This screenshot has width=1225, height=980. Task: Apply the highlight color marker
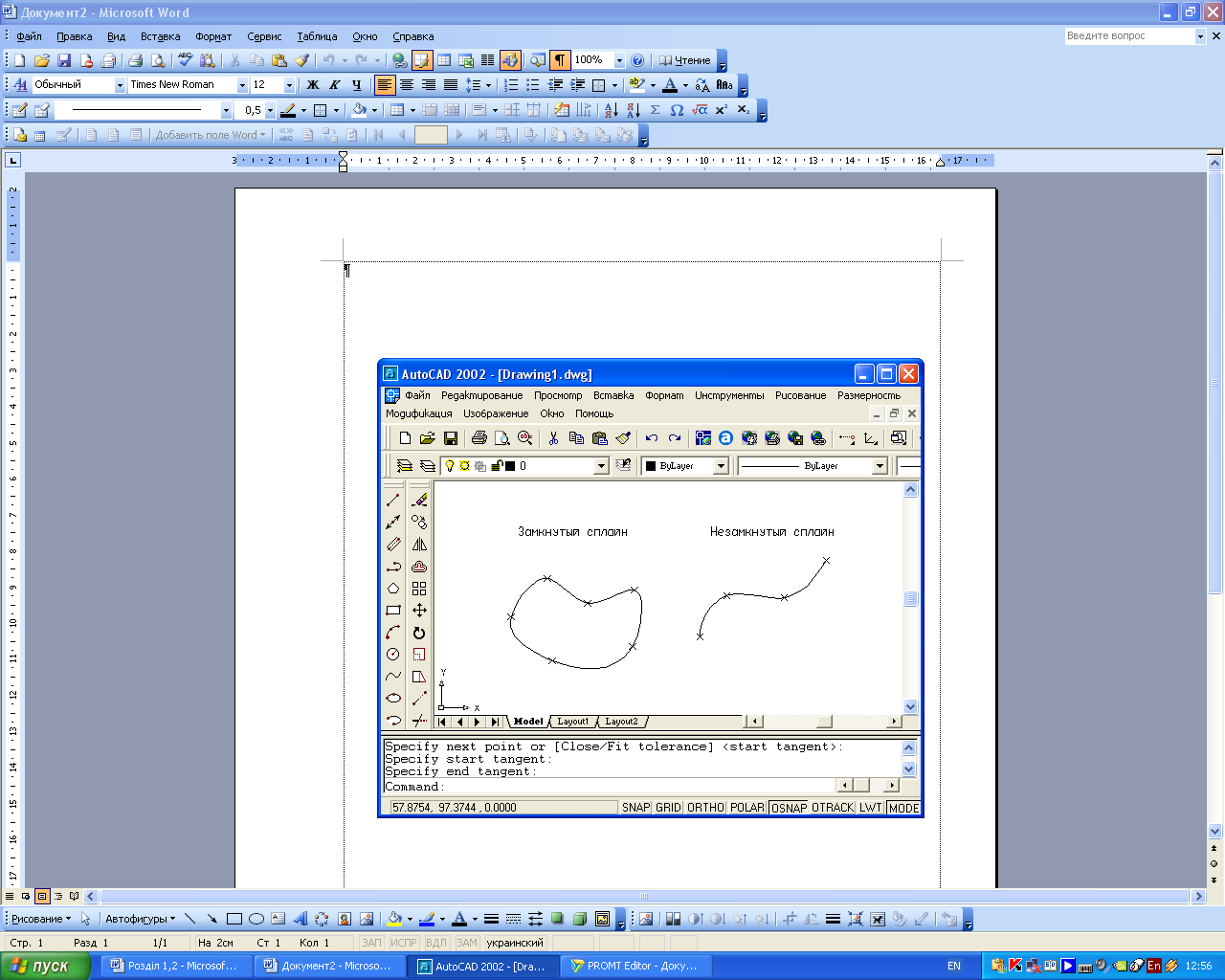(636, 85)
